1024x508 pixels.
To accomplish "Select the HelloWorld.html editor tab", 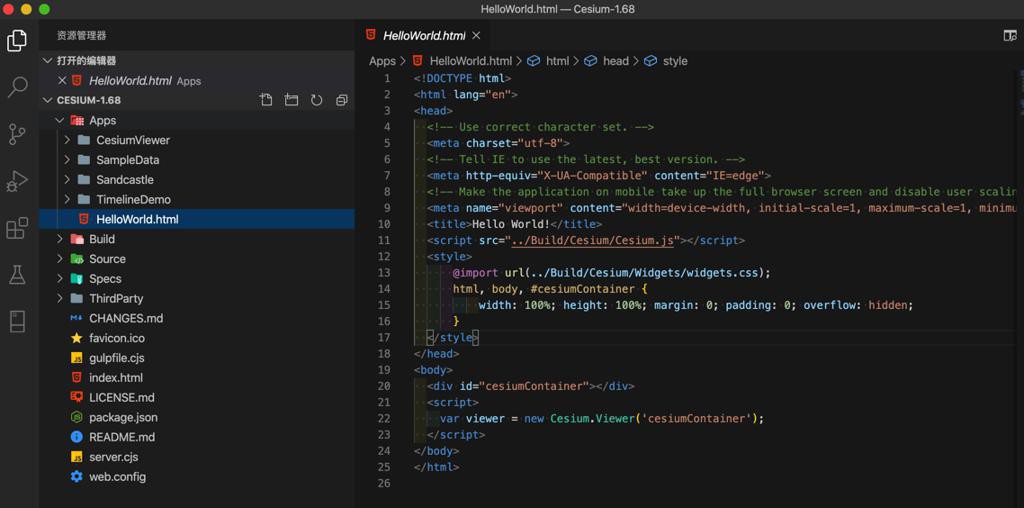I will (x=423, y=36).
